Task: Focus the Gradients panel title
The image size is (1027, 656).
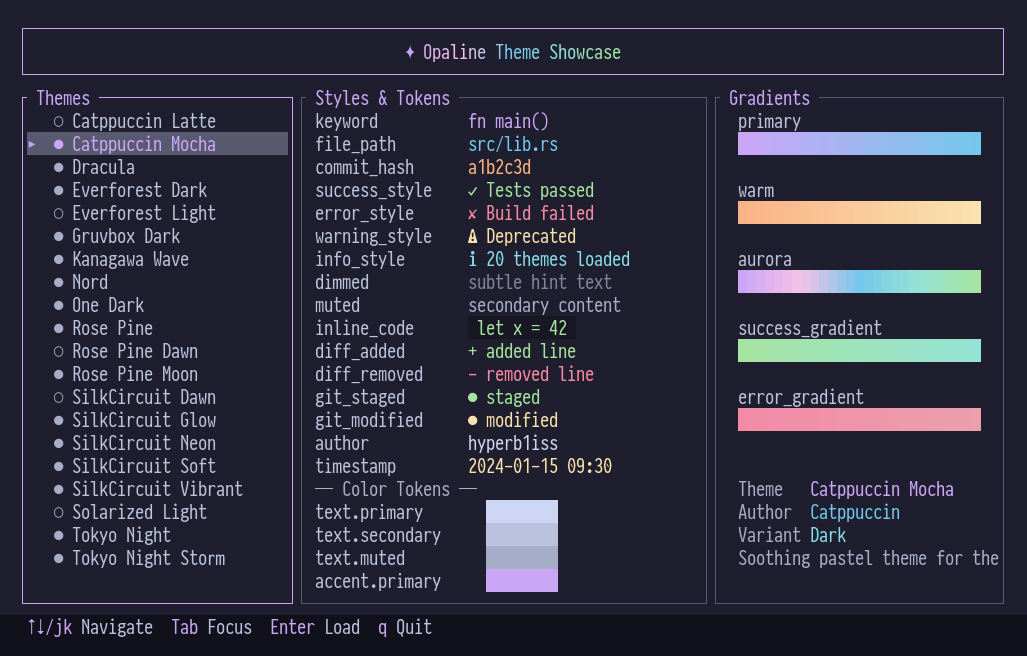Action: coord(770,98)
